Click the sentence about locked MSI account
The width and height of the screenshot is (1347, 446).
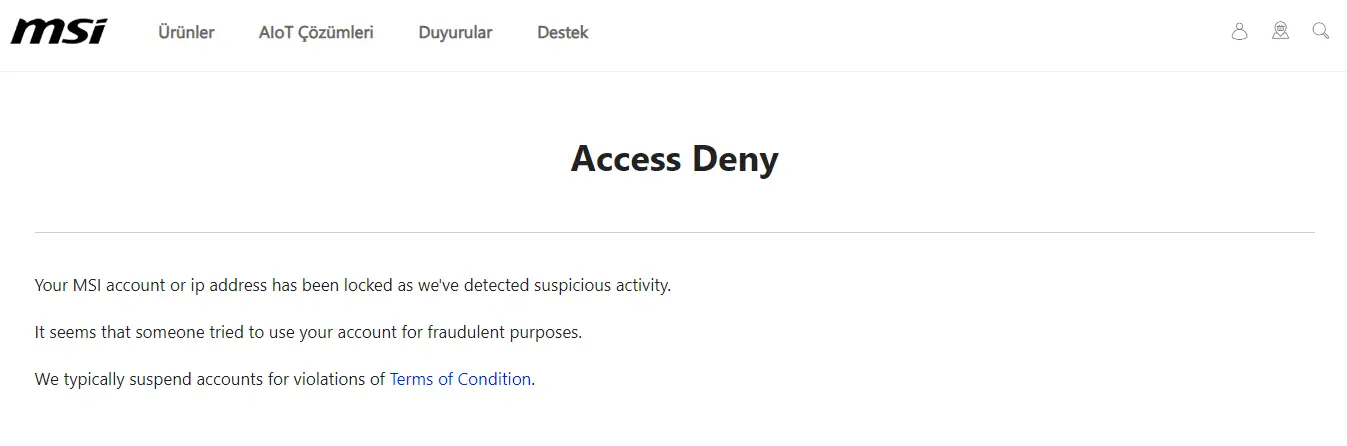(x=353, y=285)
